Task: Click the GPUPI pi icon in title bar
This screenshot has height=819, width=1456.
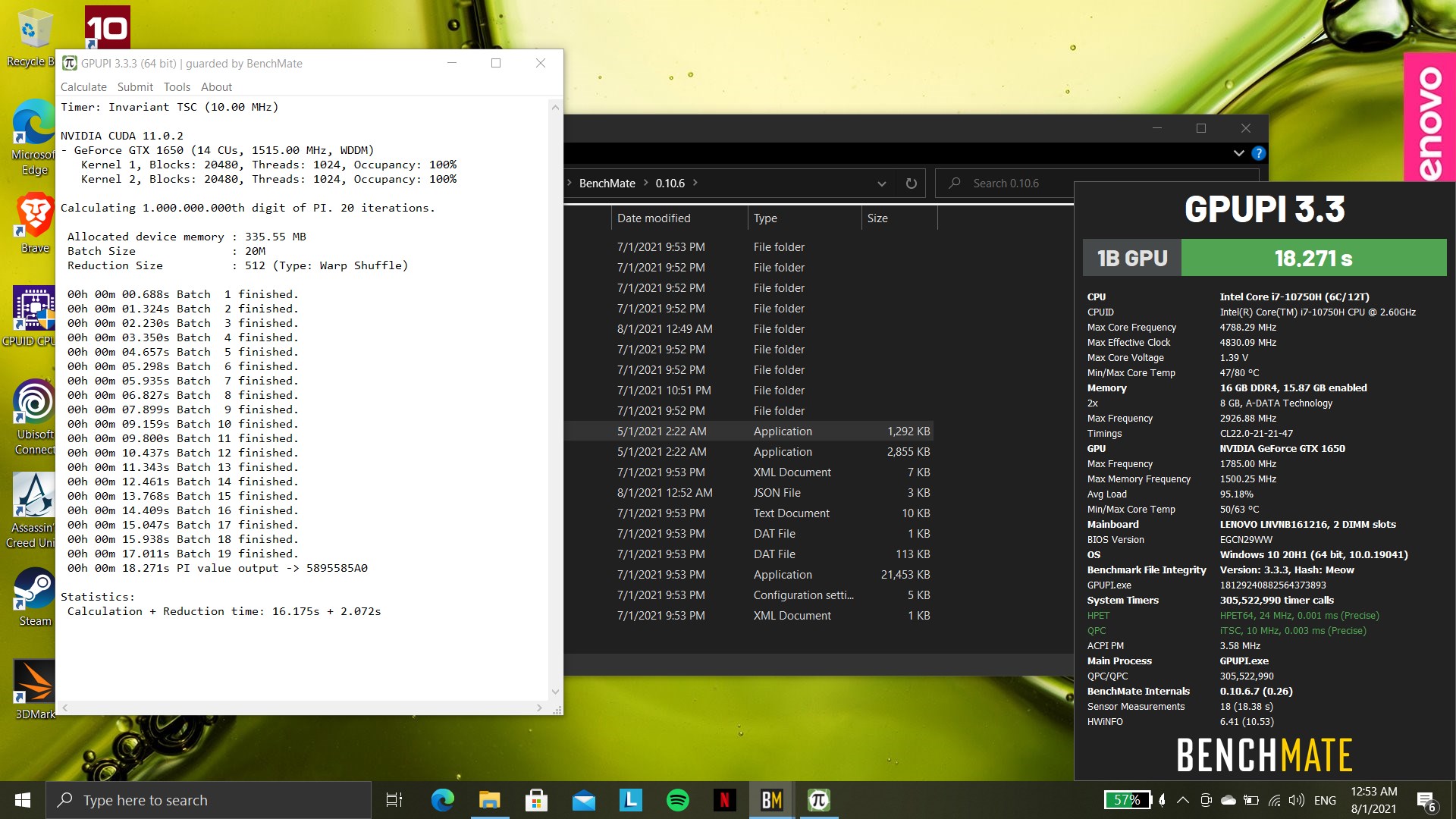Action: 70,64
